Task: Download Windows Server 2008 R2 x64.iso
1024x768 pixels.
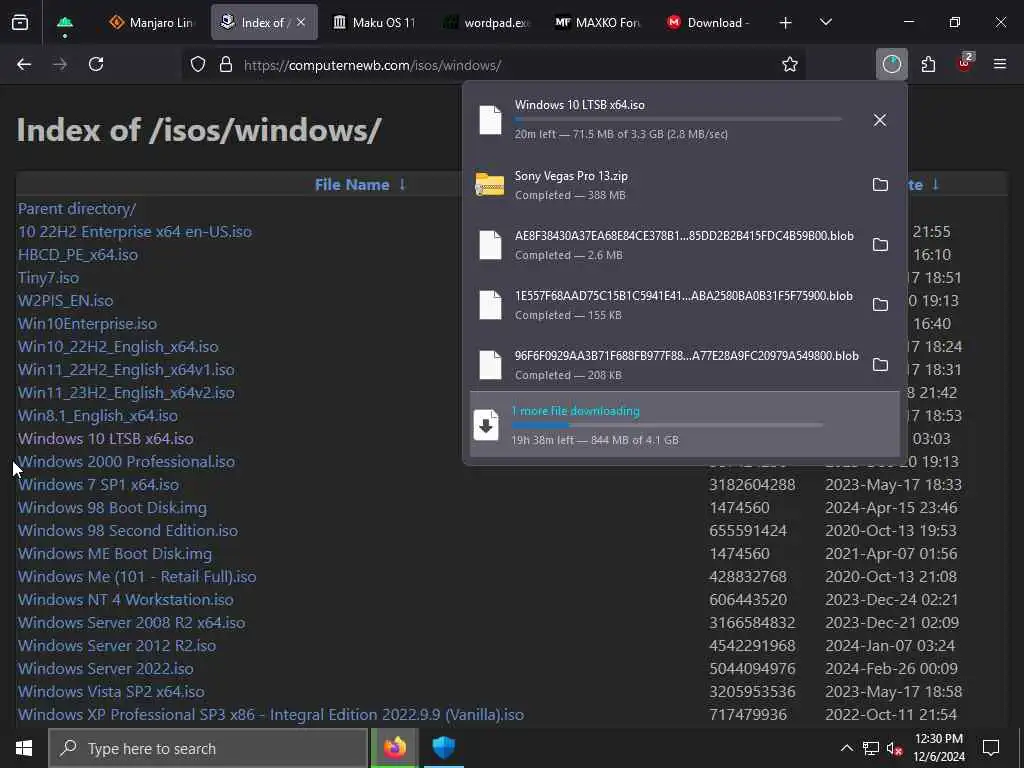Action: [x=131, y=622]
